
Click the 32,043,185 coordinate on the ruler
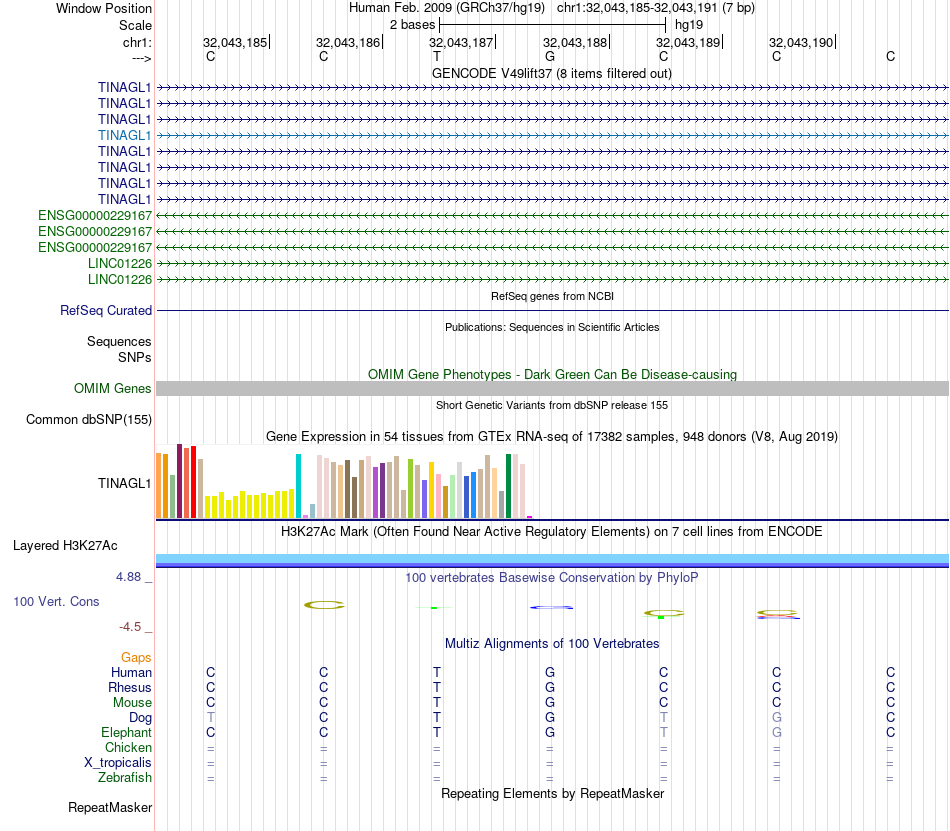tap(235, 42)
